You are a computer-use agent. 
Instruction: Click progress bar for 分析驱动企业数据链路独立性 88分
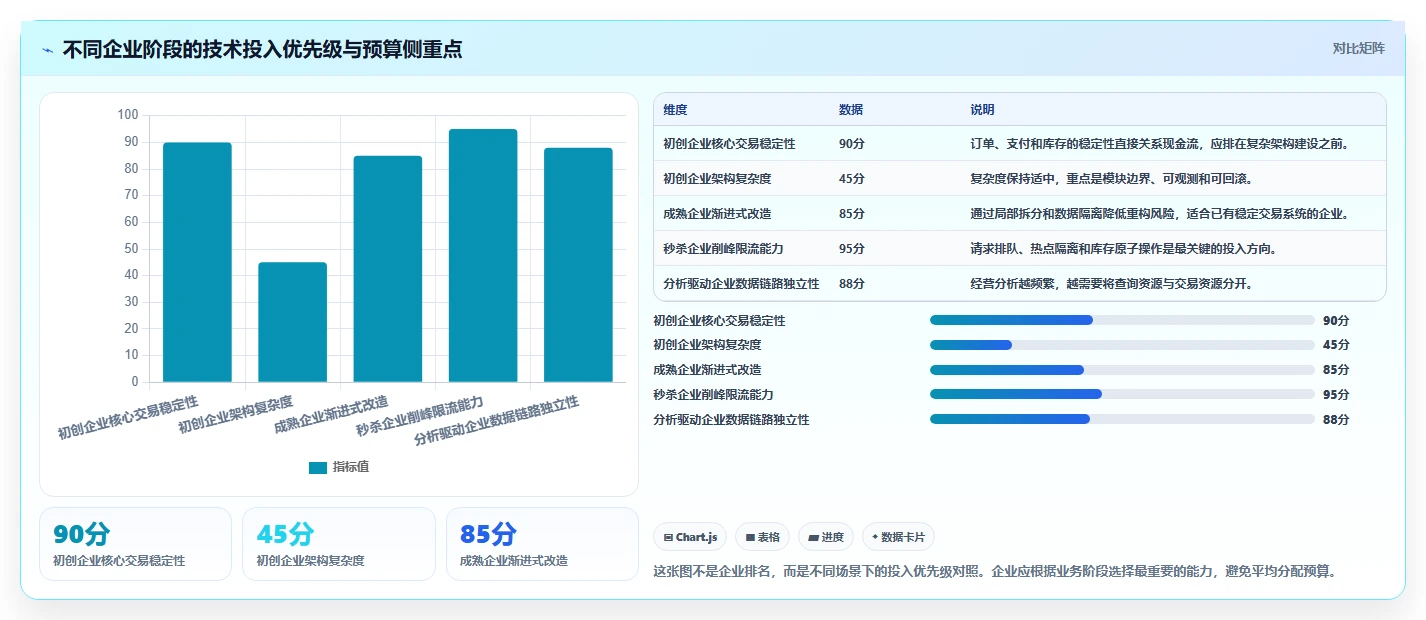(x=1122, y=419)
